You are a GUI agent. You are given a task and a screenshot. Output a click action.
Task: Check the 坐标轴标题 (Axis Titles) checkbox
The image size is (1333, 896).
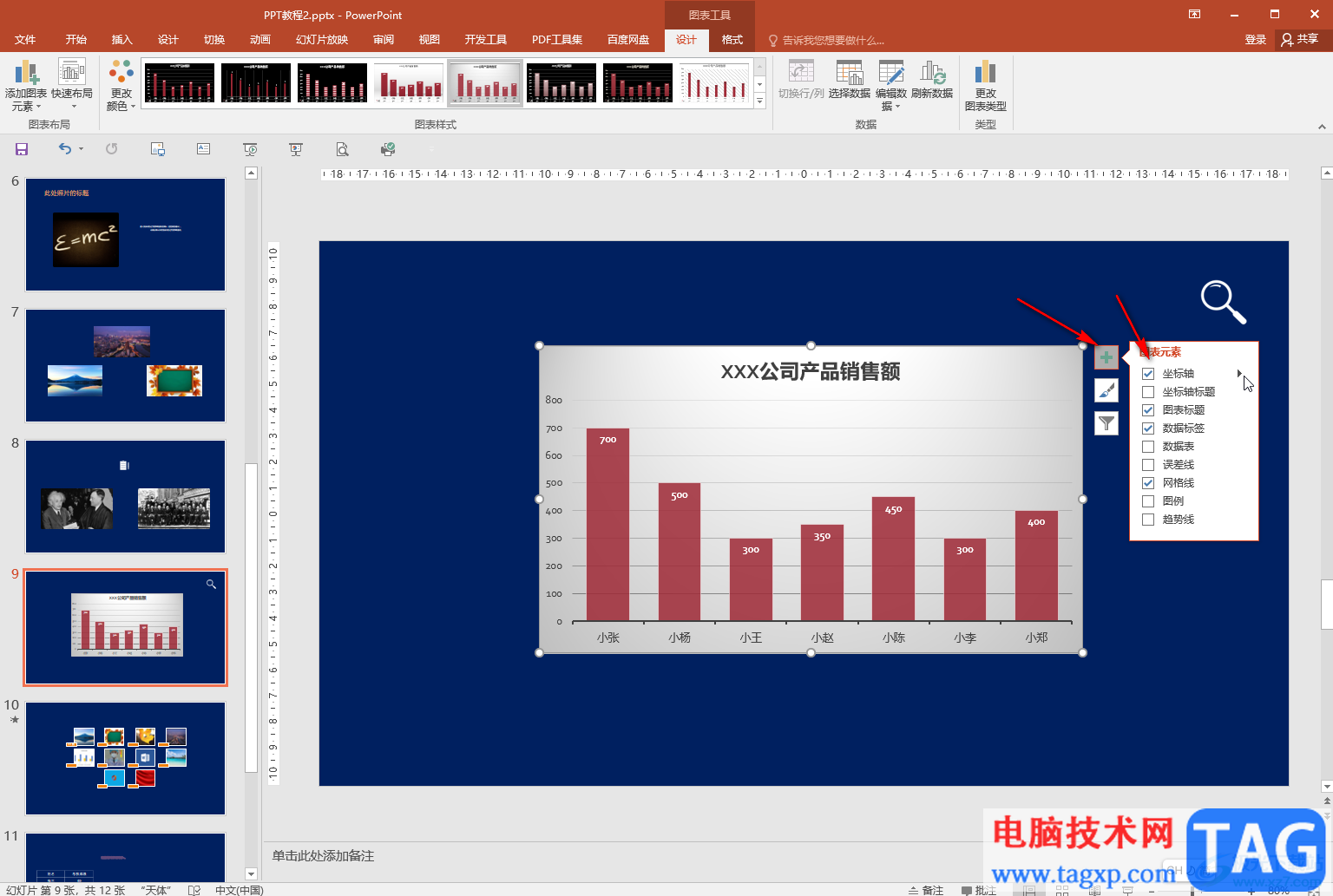point(1148,392)
